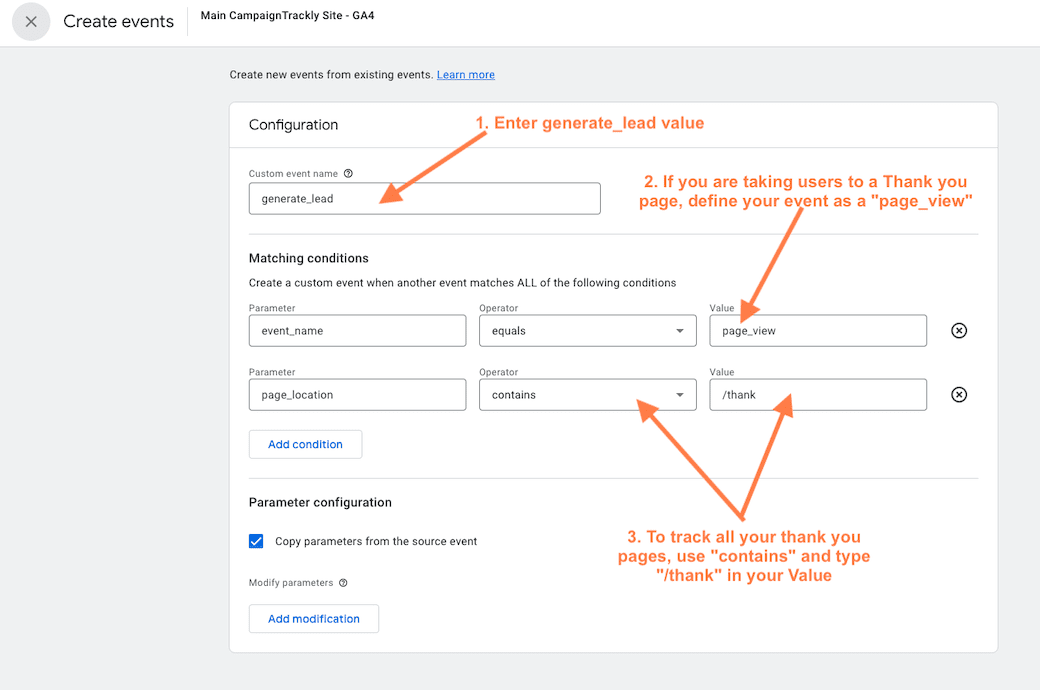Click the Add modification button
This screenshot has width=1040, height=690.
point(313,618)
